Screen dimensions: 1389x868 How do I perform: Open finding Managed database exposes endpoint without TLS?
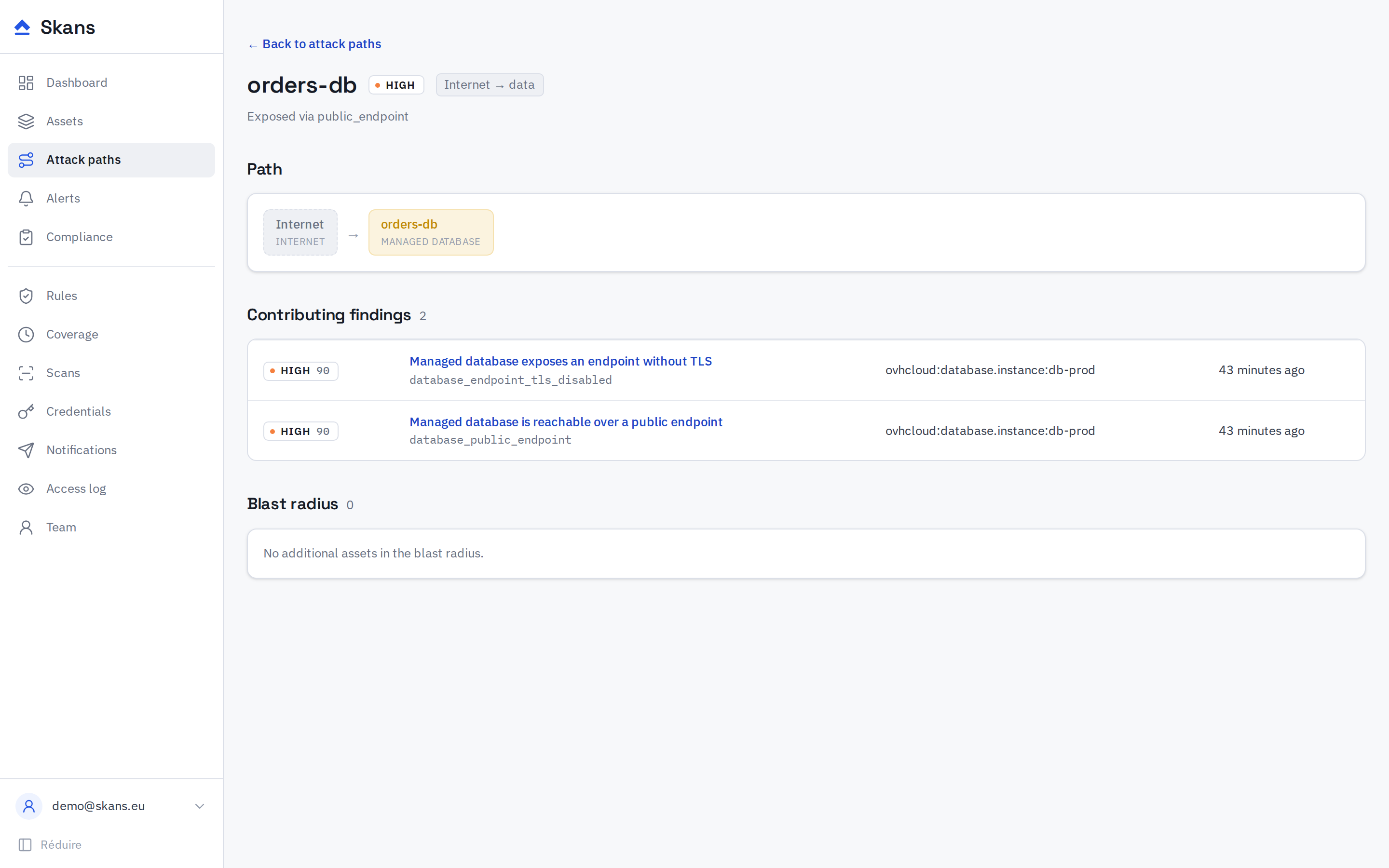(x=560, y=361)
